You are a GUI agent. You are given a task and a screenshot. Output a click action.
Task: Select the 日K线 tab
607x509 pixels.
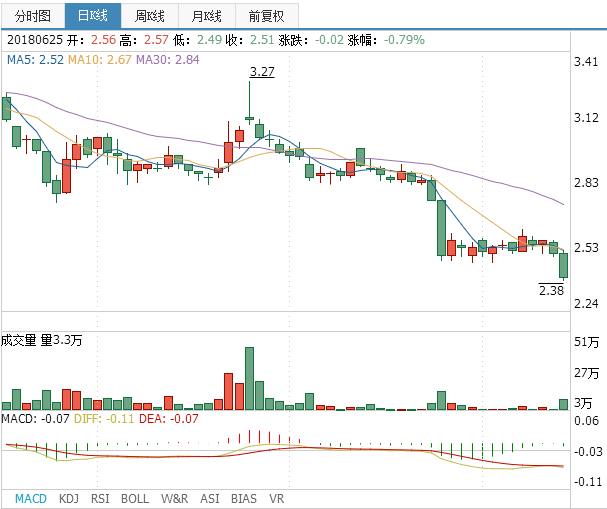93,16
